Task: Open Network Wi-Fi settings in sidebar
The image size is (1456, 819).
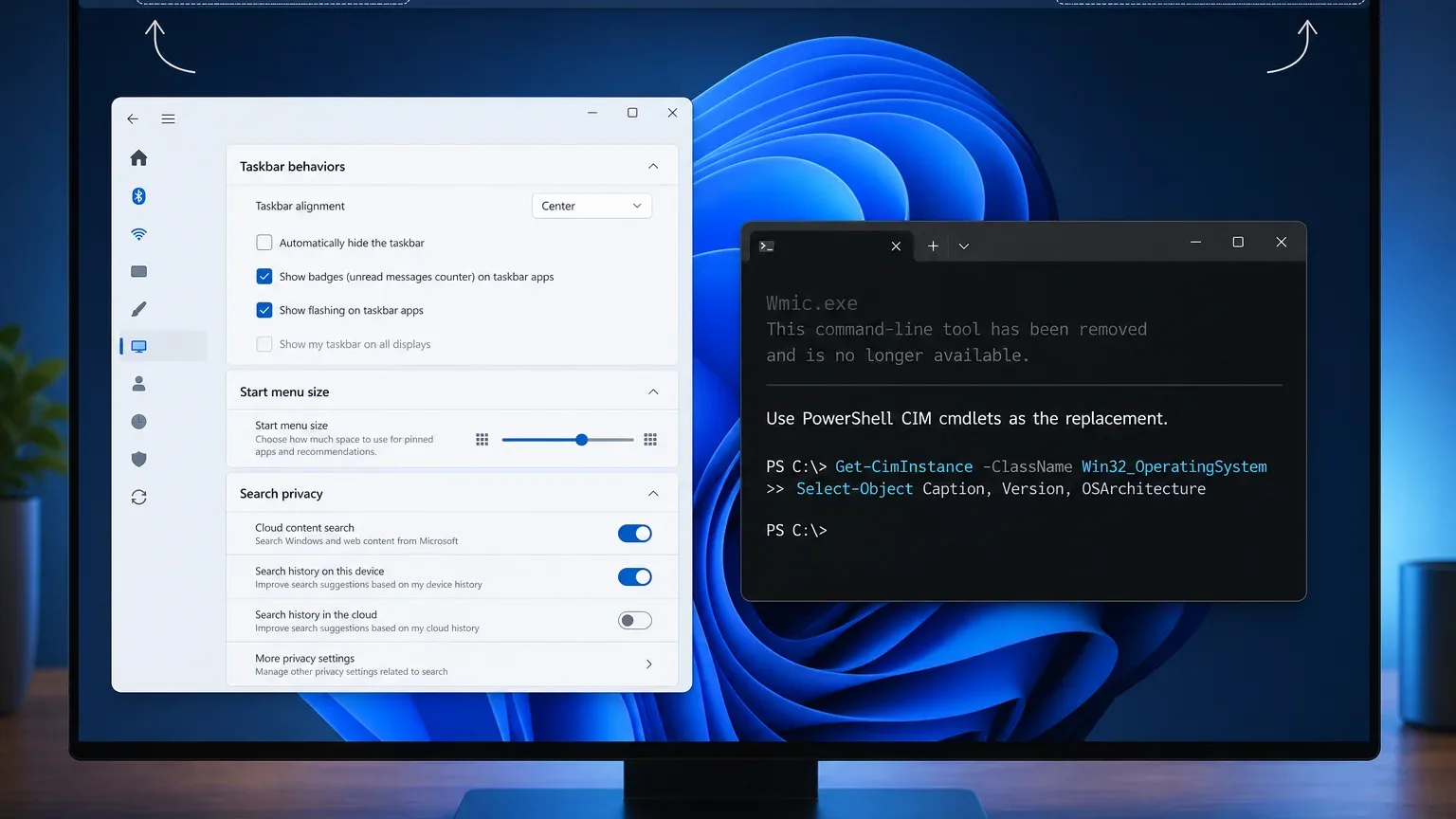Action: tap(138, 233)
